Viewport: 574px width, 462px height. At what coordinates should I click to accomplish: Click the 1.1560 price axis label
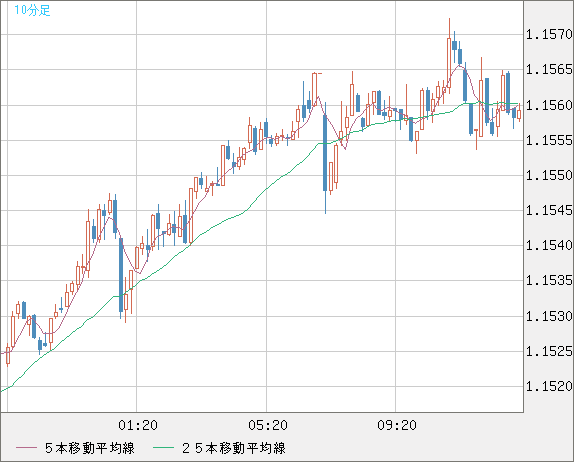[549, 105]
